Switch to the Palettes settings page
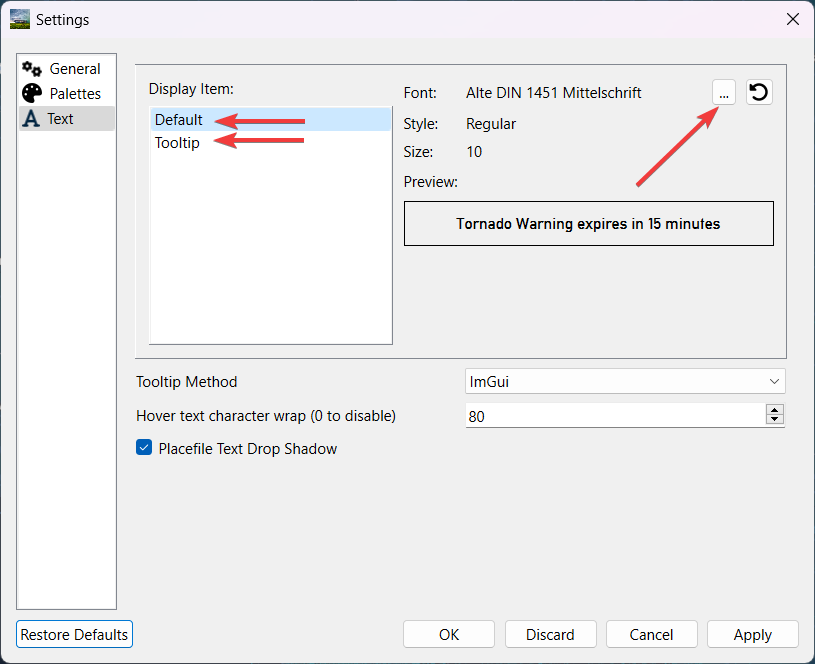The height and width of the screenshot is (664, 815). coord(67,94)
